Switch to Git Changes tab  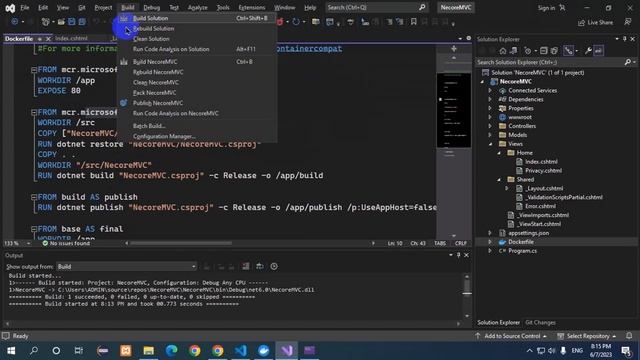[540, 322]
